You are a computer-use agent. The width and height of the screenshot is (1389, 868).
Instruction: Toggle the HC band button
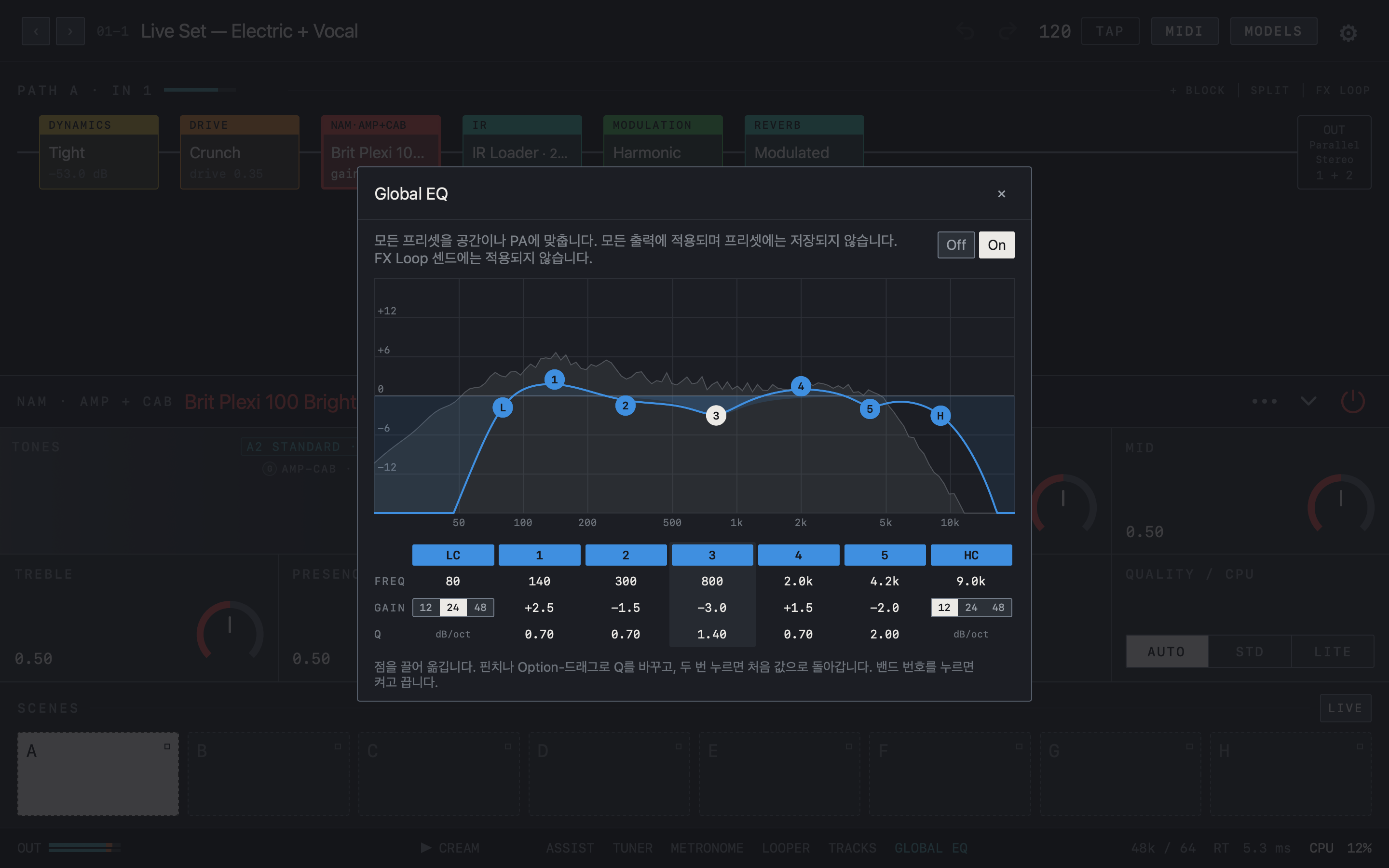click(x=971, y=555)
